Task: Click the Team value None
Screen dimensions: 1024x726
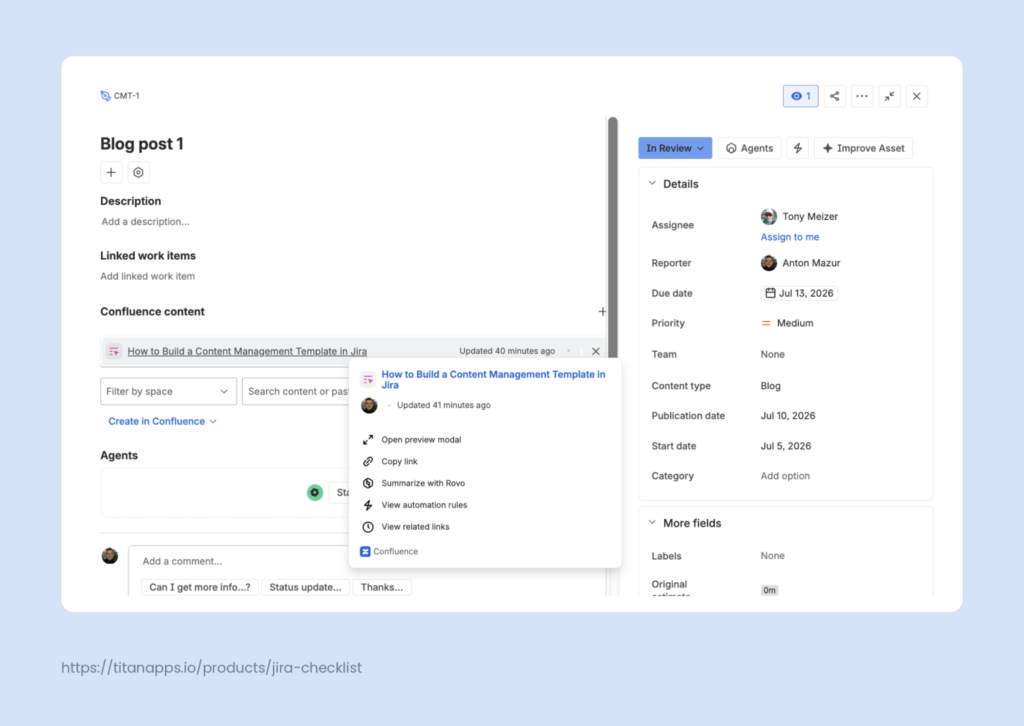Action: coord(773,355)
